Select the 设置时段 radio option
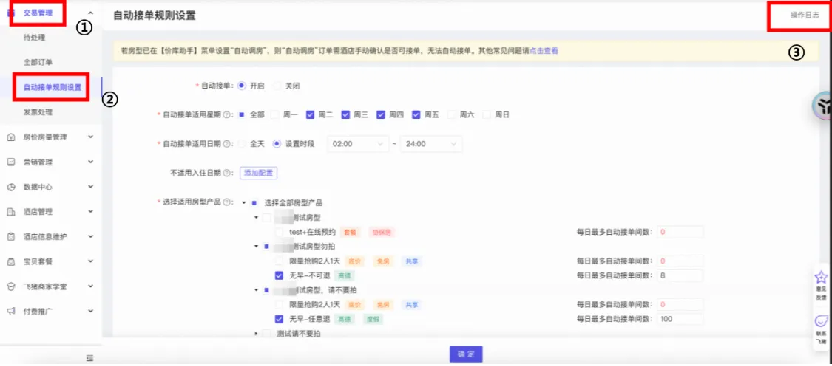Image resolution: width=832 pixels, height=366 pixels. tap(277, 144)
